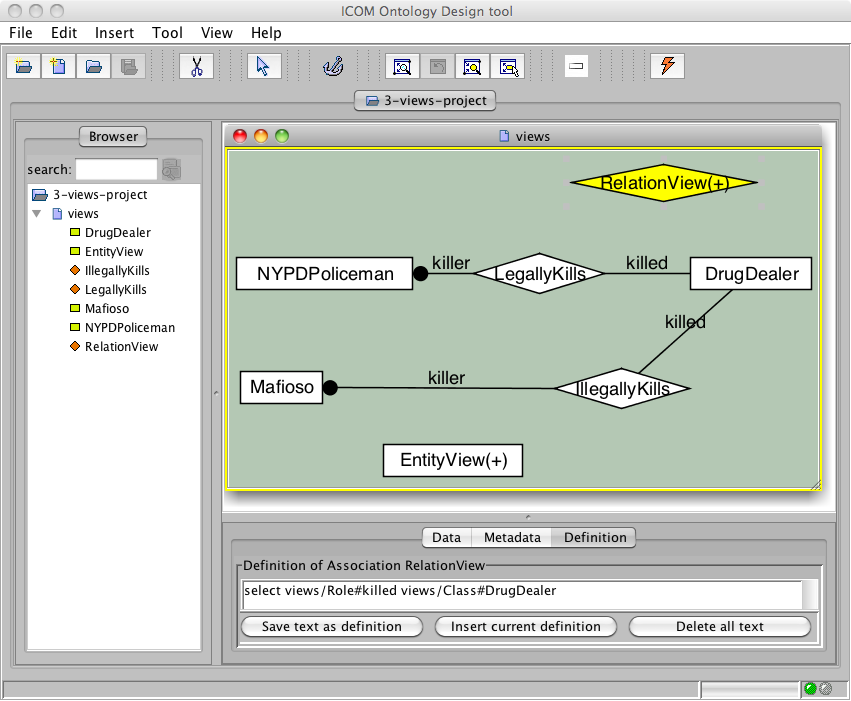The image size is (851, 701).
Task: Click the yellow square icon beside DrugDealer
Action: coord(75,232)
